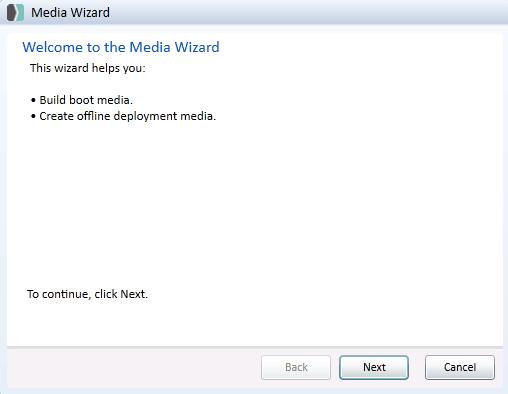
Task: Click the Media Wizard app icon
Action: click(15, 13)
